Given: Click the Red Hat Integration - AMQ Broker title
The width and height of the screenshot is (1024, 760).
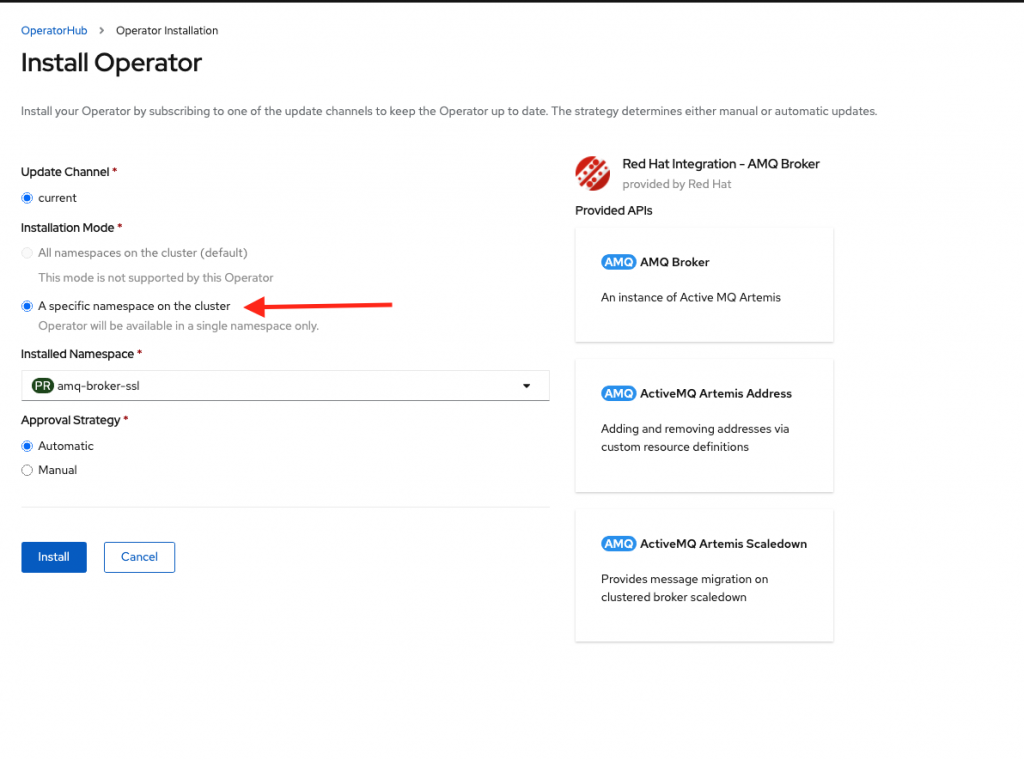Looking at the screenshot, I should [720, 164].
